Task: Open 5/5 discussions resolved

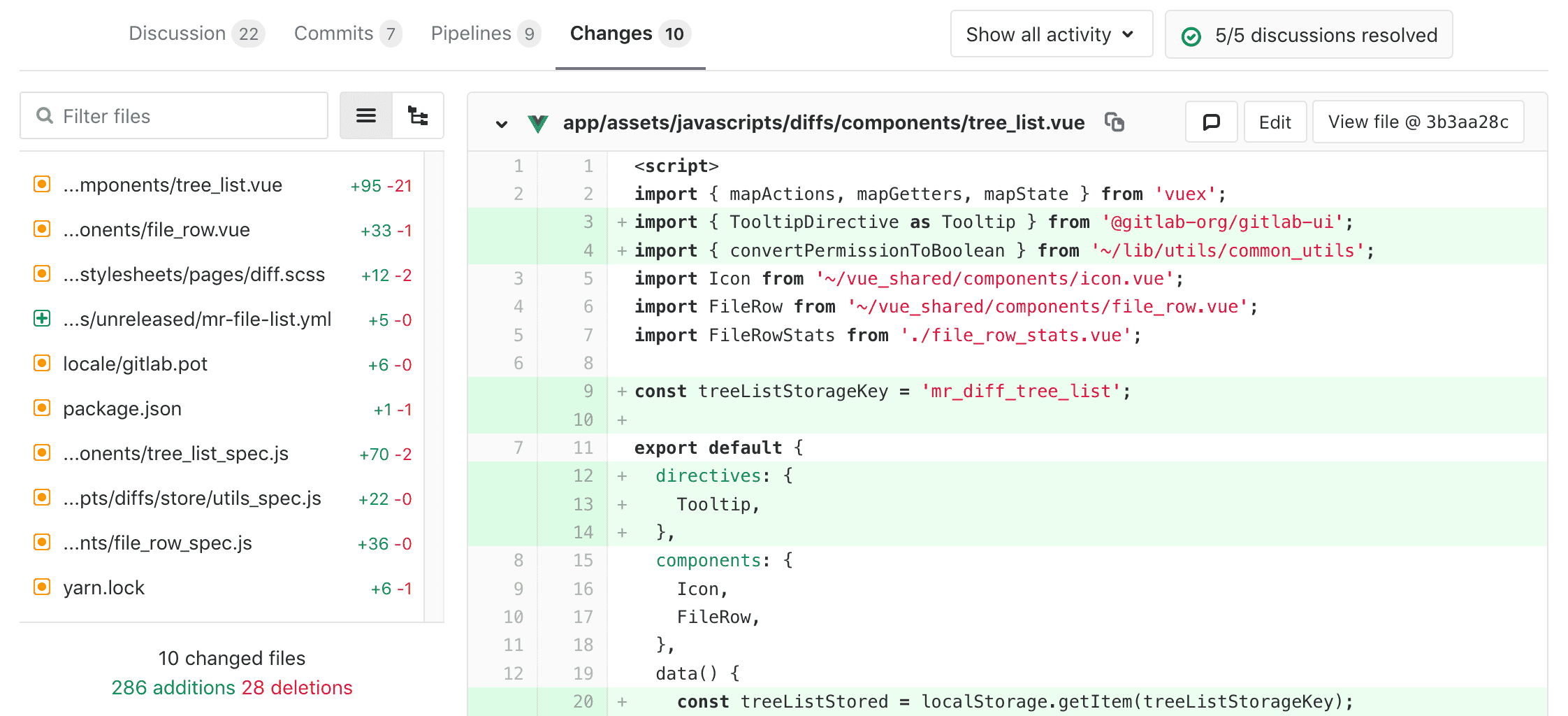Action: click(1308, 34)
